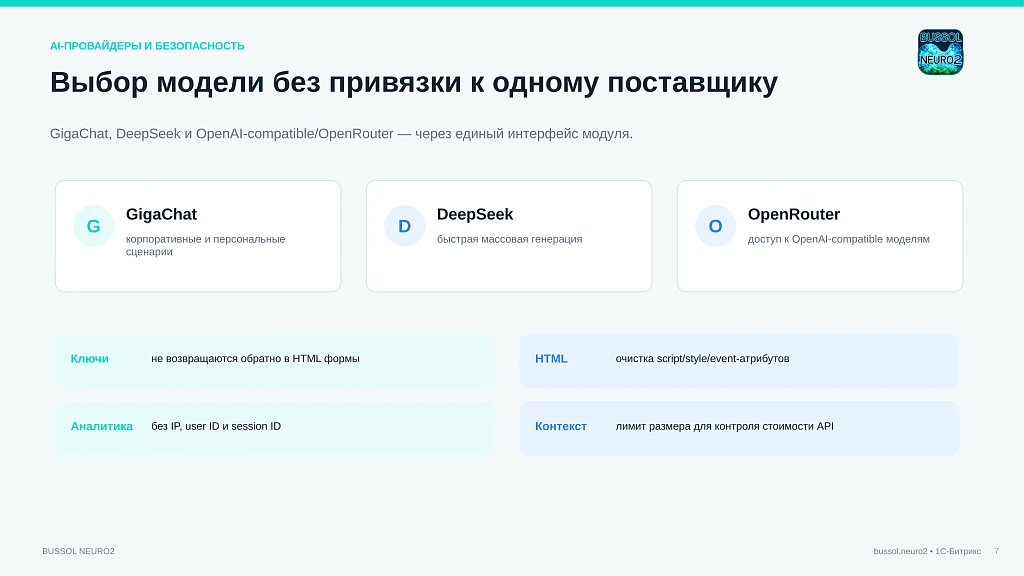Click the title 'Выбор модели без привязки к одному поставщику'
Viewport: 1024px width, 576px height.
pos(414,83)
